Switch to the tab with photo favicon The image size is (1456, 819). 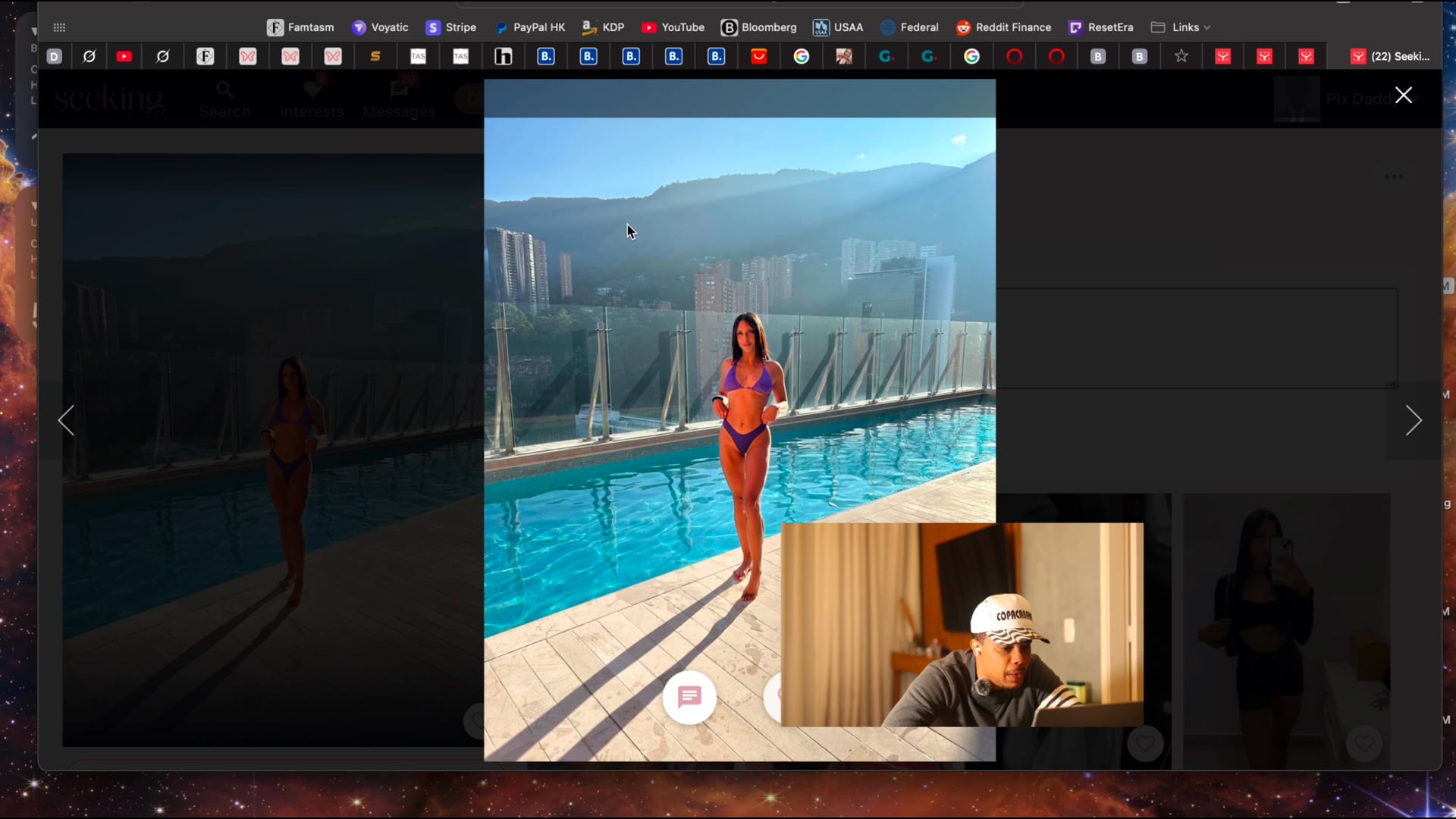coord(844,56)
